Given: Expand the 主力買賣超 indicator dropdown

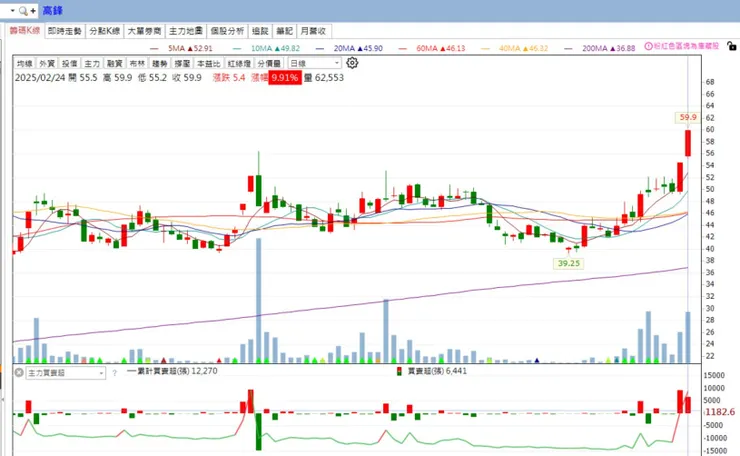Looking at the screenshot, I should coord(101,373).
